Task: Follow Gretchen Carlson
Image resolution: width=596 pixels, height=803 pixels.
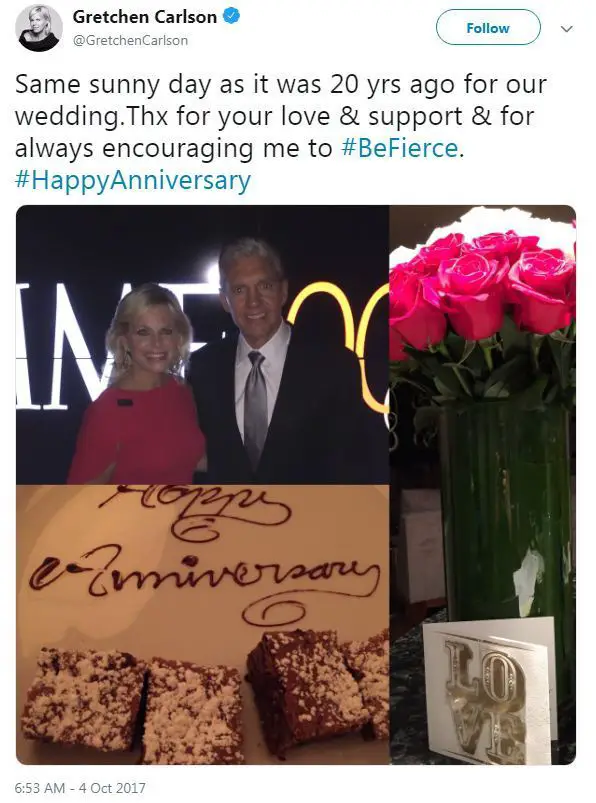Action: pos(488,28)
